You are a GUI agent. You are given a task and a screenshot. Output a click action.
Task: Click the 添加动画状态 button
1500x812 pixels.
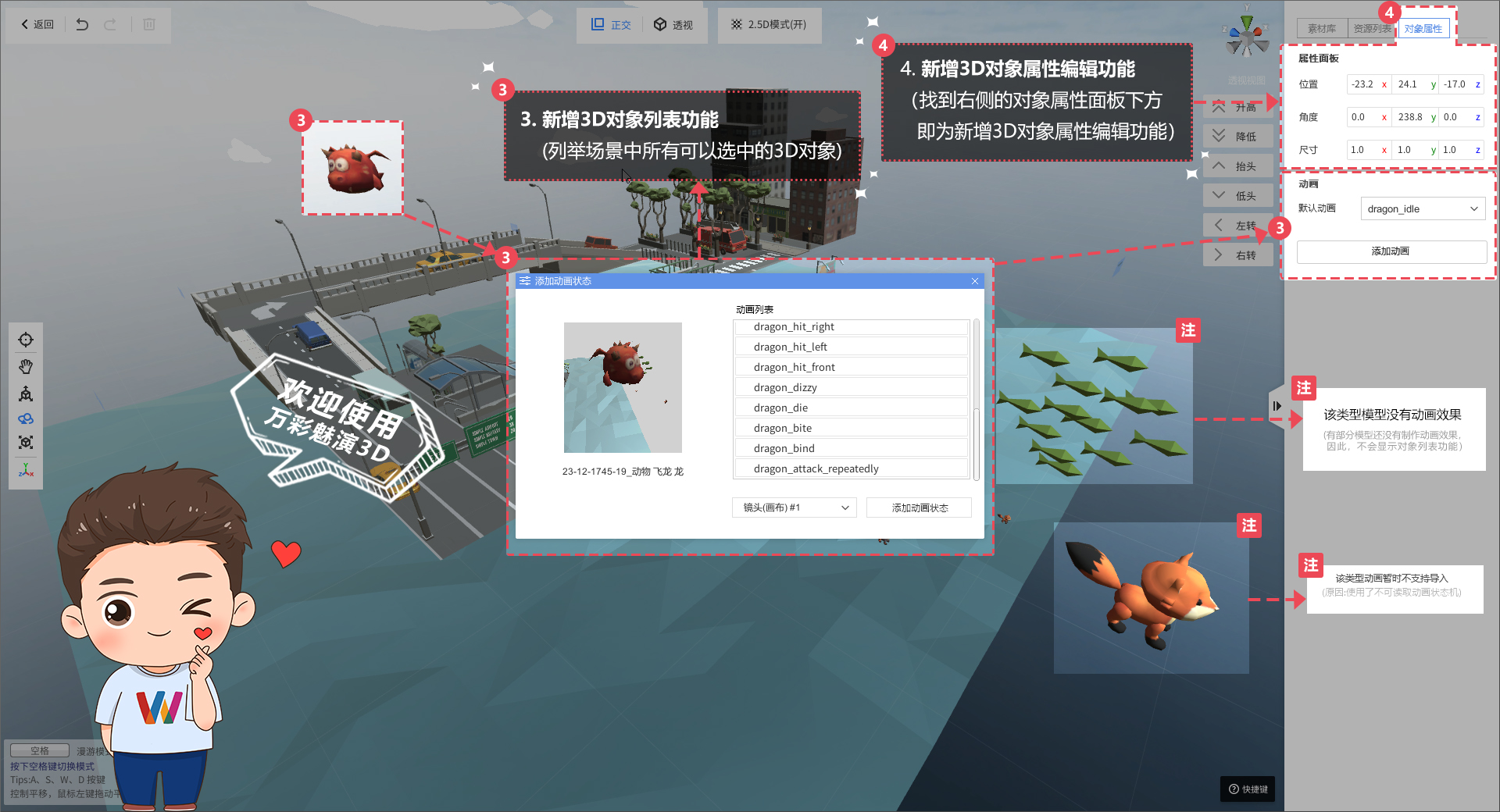pyautogui.click(x=920, y=507)
